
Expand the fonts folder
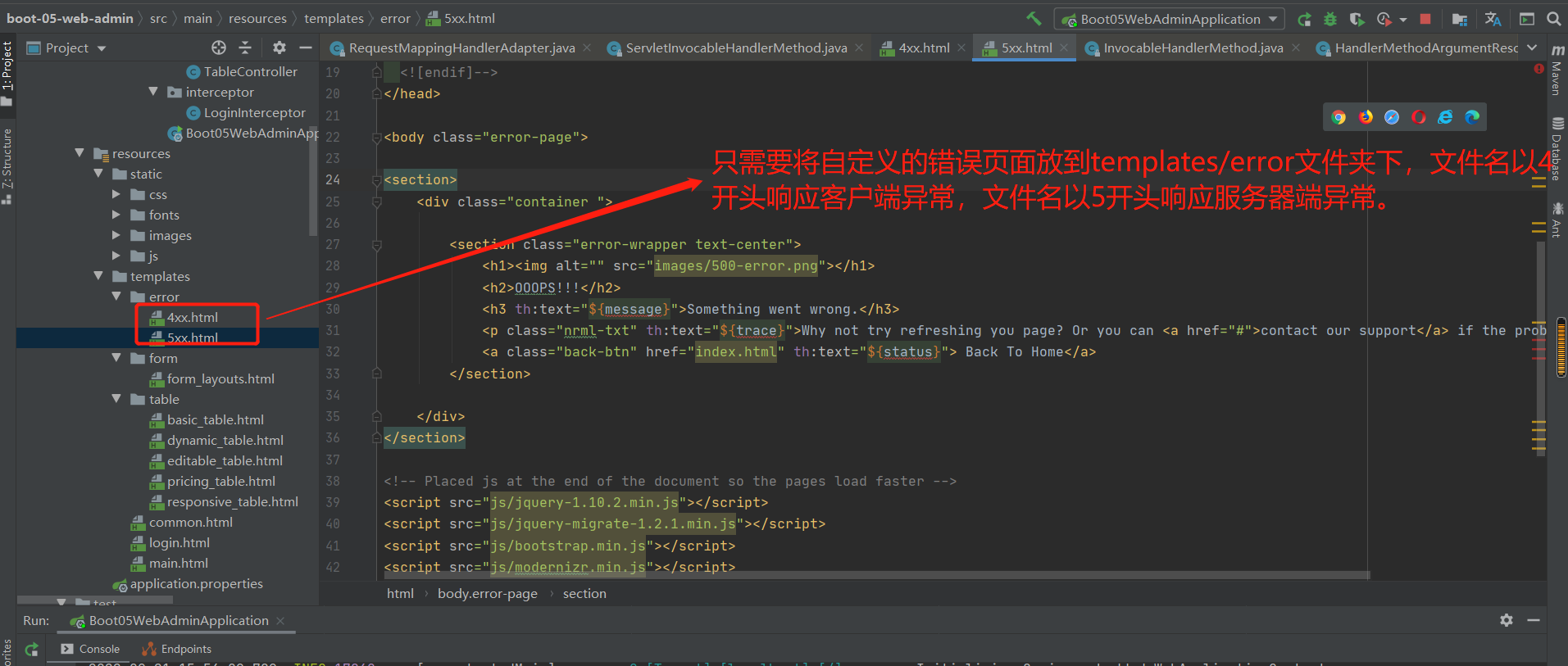click(116, 215)
